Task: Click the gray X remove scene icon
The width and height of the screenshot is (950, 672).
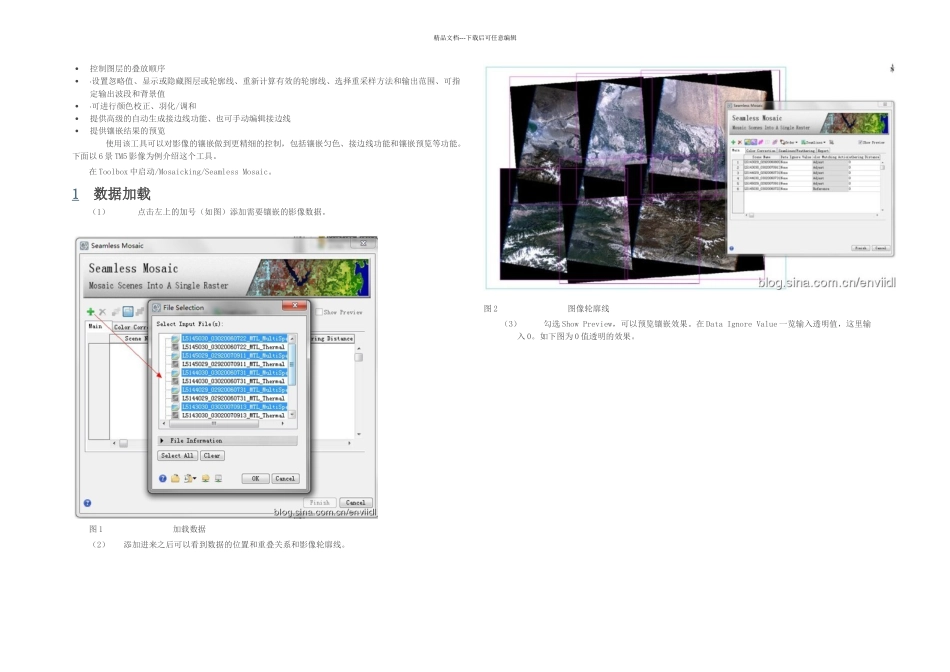Action: pos(102,311)
